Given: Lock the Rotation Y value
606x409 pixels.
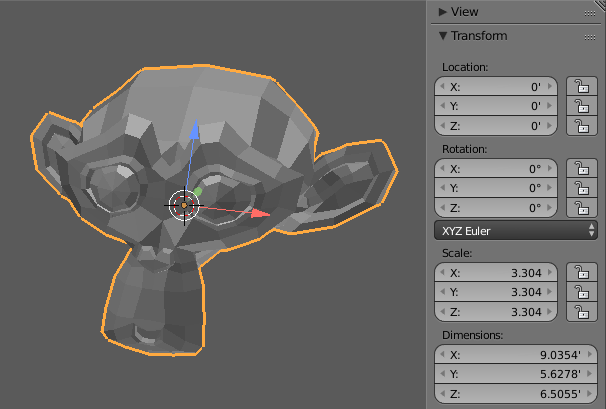Looking at the screenshot, I should tap(582, 188).
